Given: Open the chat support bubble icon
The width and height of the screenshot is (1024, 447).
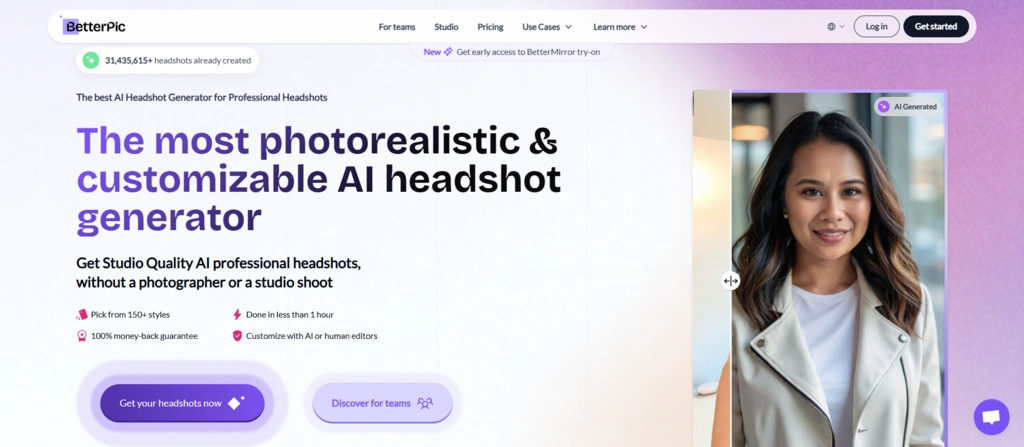Looking at the screenshot, I should pyautogui.click(x=991, y=417).
